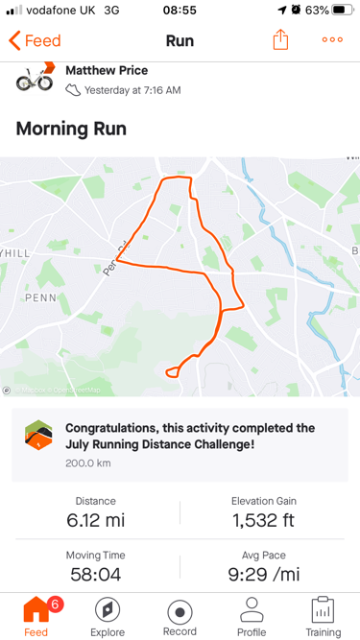
Task: Tap the share icon in header
Action: pyautogui.click(x=280, y=40)
